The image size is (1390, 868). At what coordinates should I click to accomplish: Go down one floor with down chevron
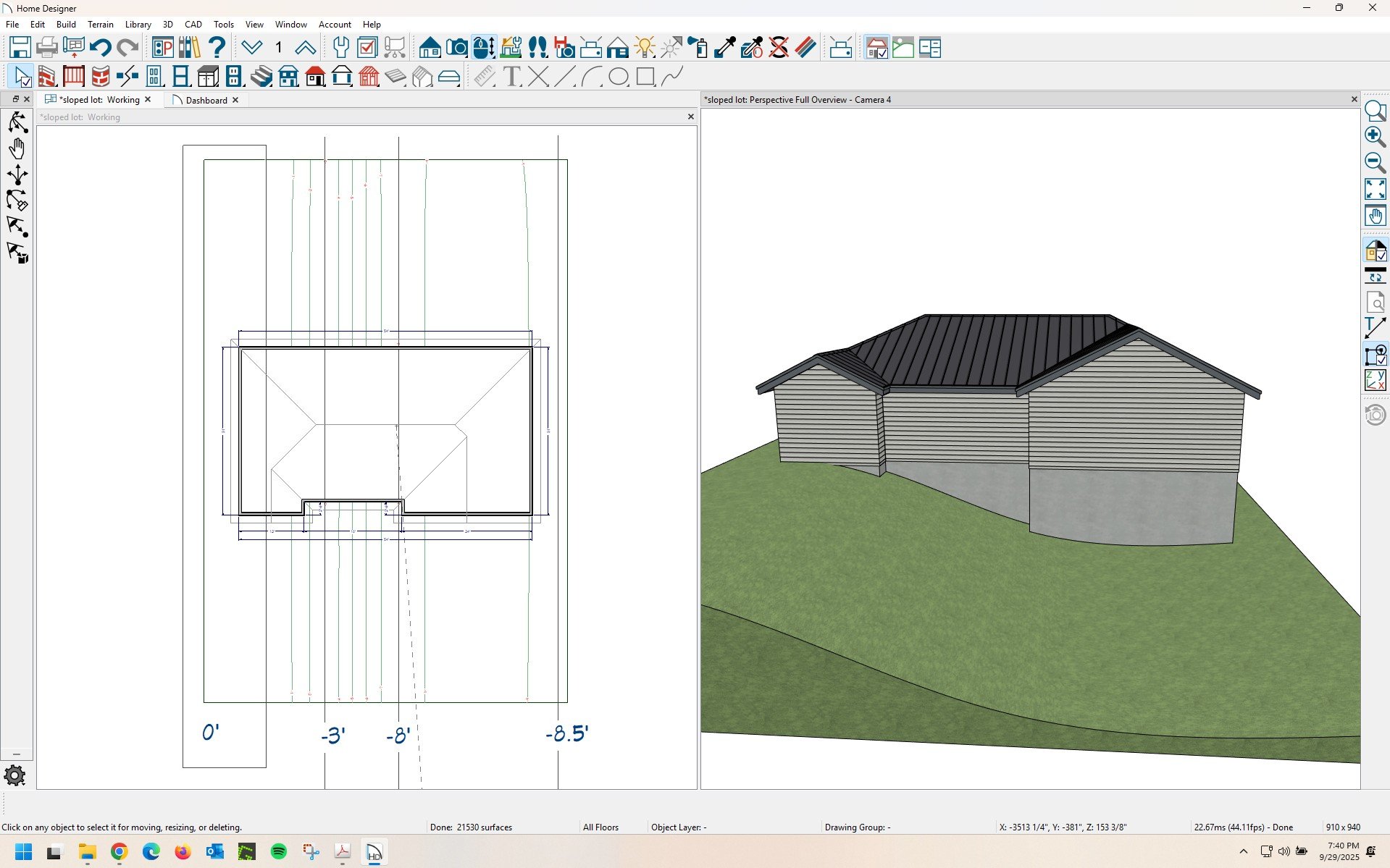(x=251, y=48)
